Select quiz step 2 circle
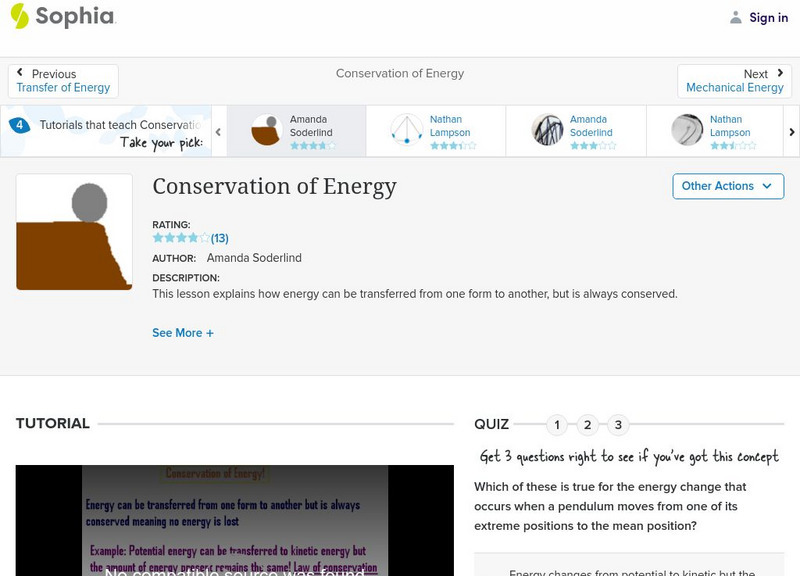 [588, 424]
